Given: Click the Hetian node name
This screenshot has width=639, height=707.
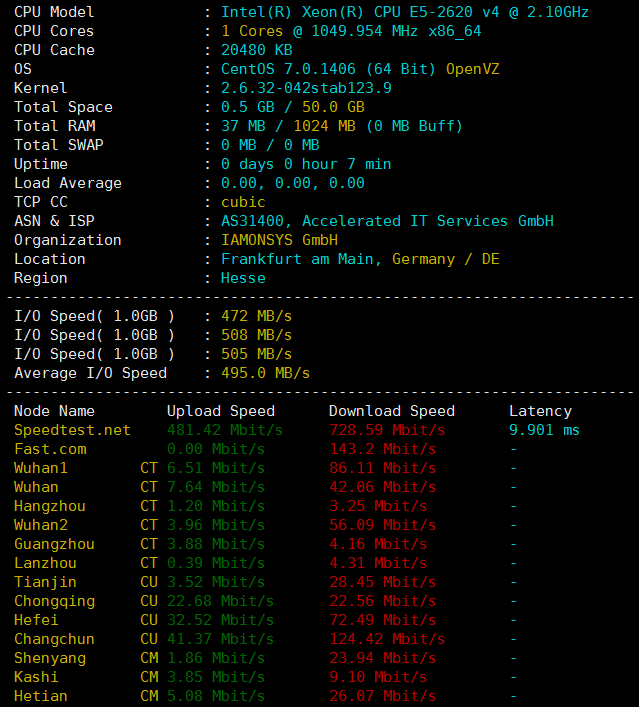Looking at the screenshot, I should click(x=41, y=696).
